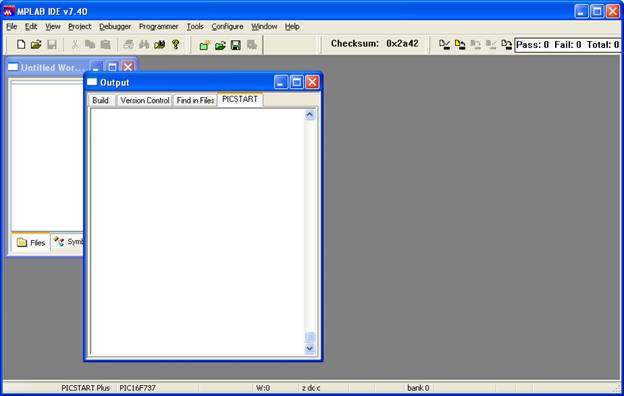
Task: Select the Symbols tab in workspace window
Action: pyautogui.click(x=68, y=242)
